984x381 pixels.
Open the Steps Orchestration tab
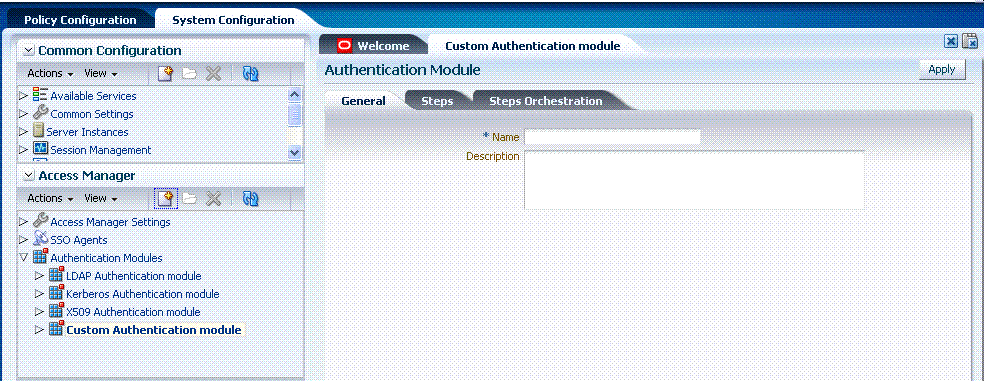(x=545, y=101)
